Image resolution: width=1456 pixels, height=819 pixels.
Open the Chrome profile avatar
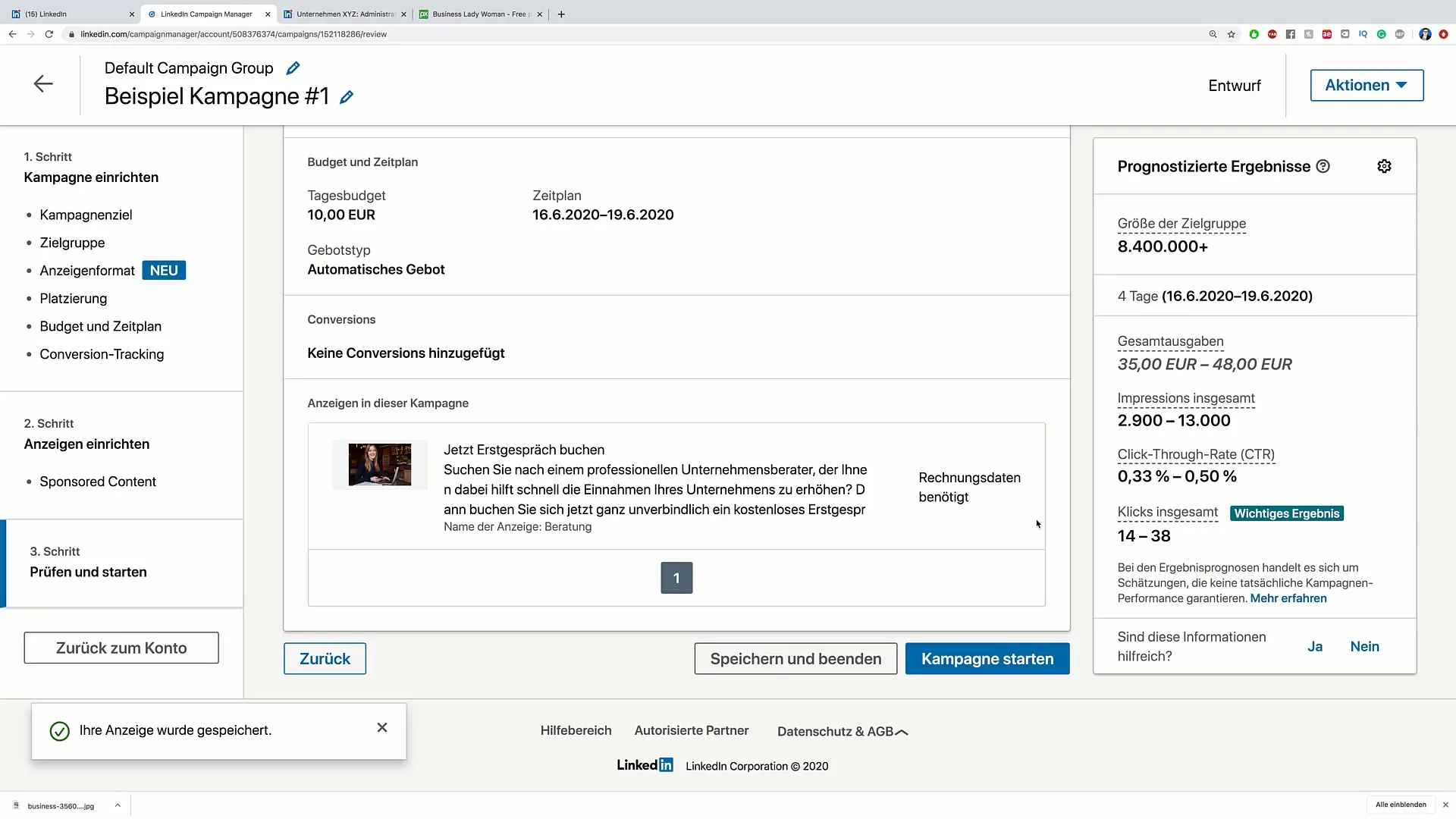[1425, 34]
